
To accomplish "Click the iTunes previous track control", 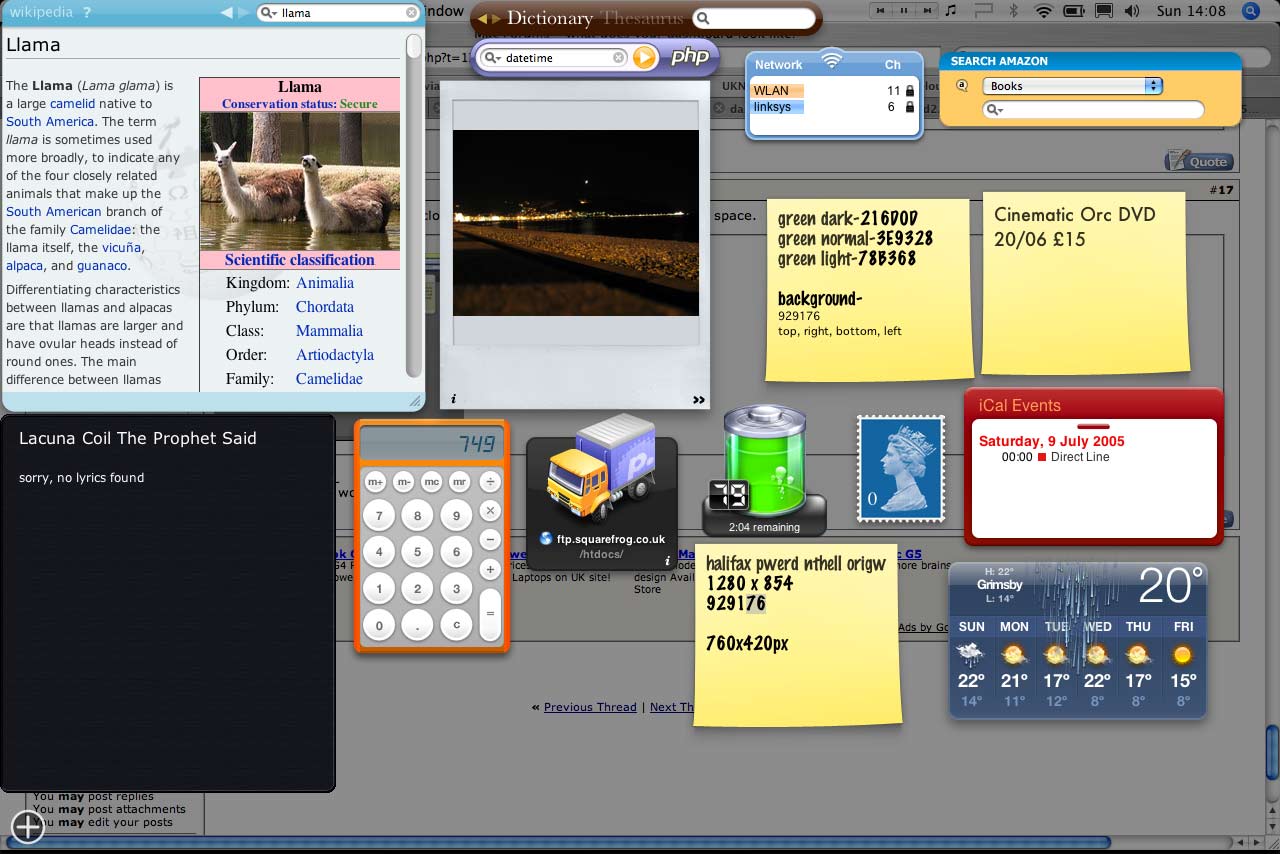I will (x=882, y=11).
